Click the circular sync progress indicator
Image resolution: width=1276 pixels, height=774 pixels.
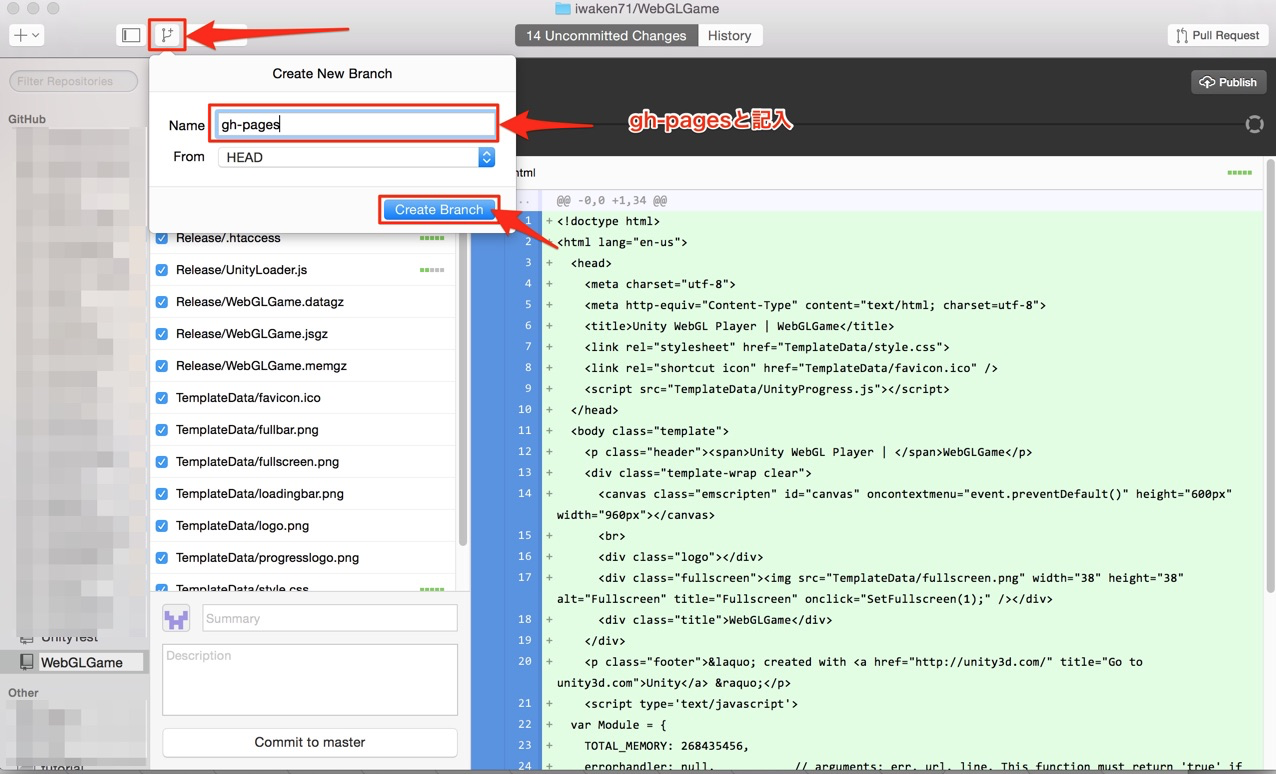pos(1254,124)
